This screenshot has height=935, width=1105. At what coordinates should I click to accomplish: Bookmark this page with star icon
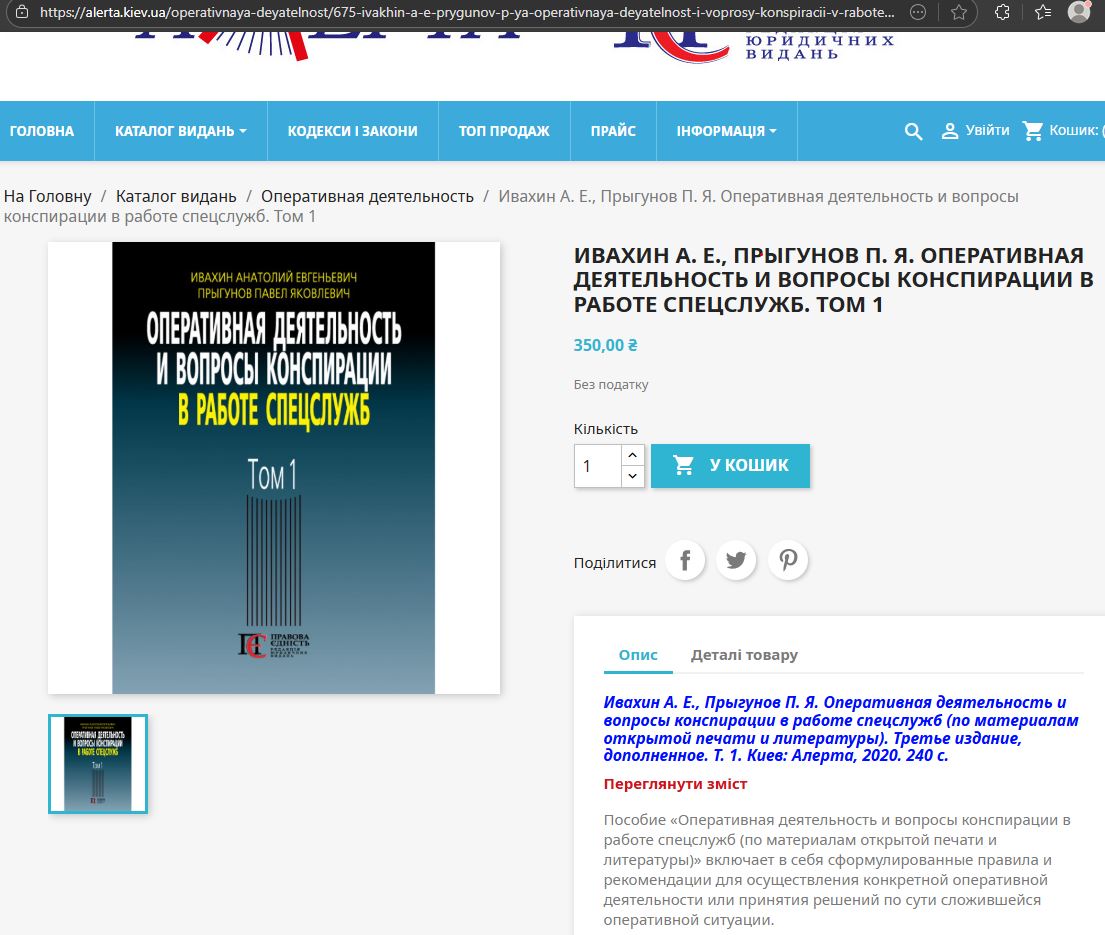[x=959, y=13]
